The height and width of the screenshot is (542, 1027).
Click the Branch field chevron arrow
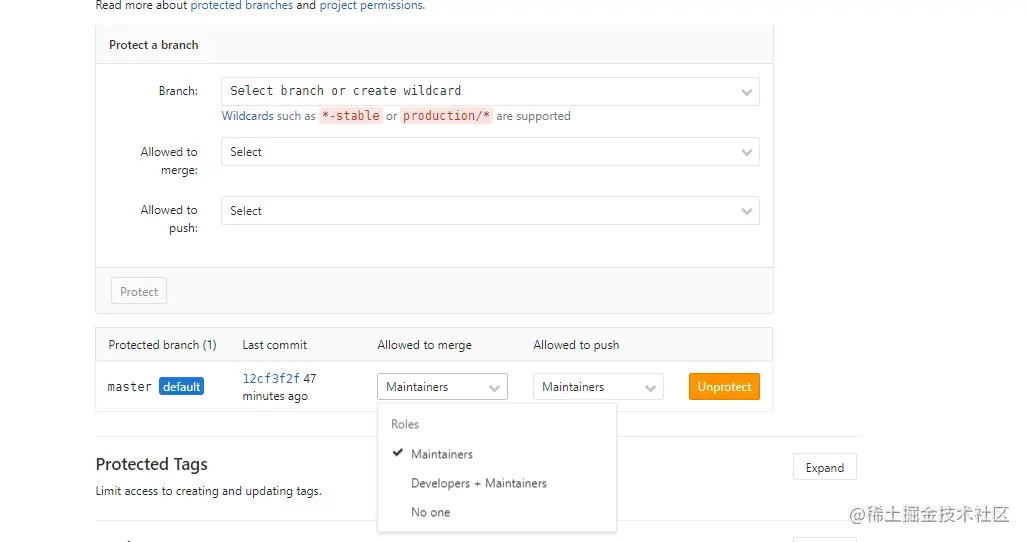(x=747, y=92)
